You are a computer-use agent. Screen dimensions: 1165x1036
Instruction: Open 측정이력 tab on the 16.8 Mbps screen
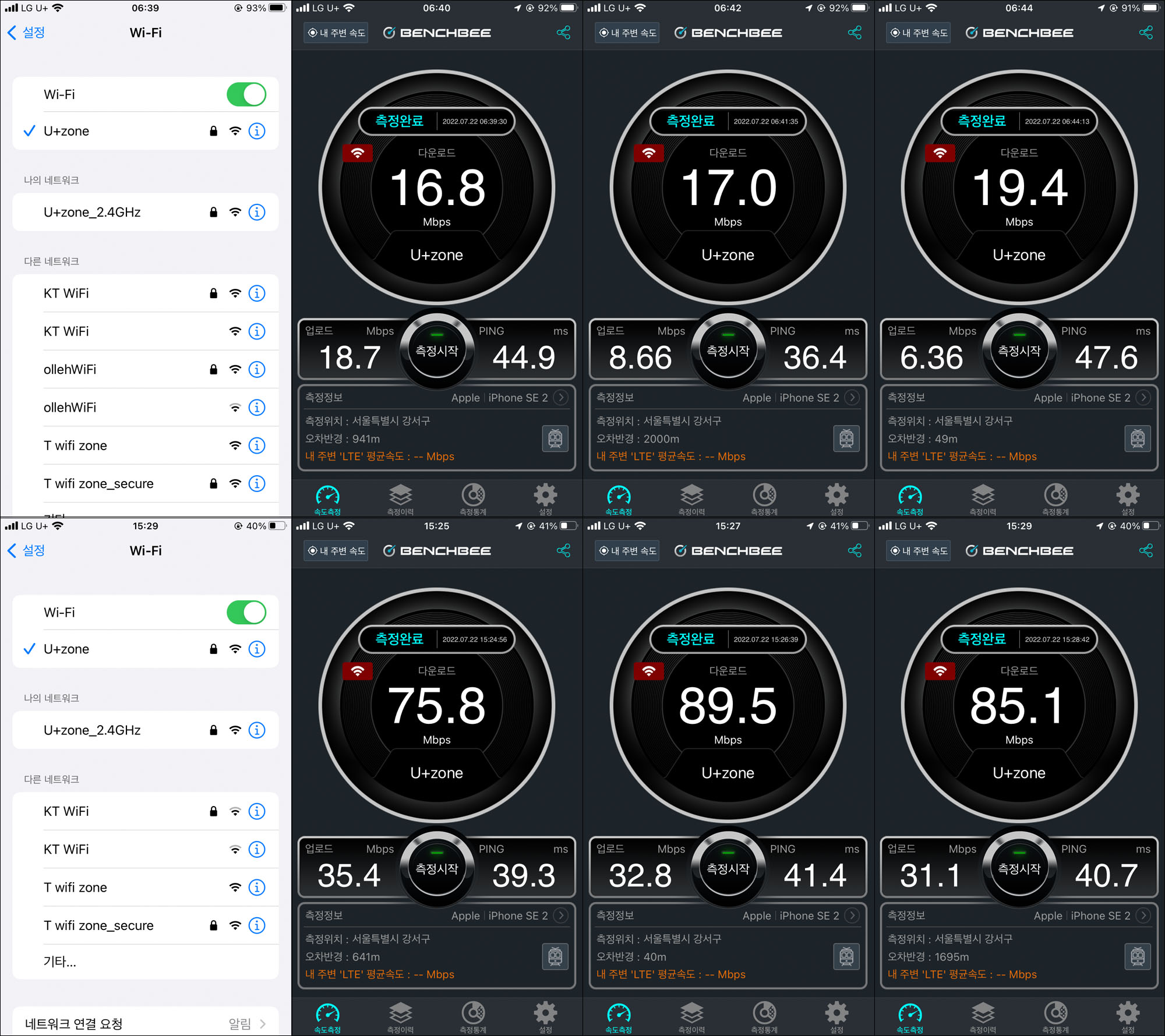(x=400, y=499)
